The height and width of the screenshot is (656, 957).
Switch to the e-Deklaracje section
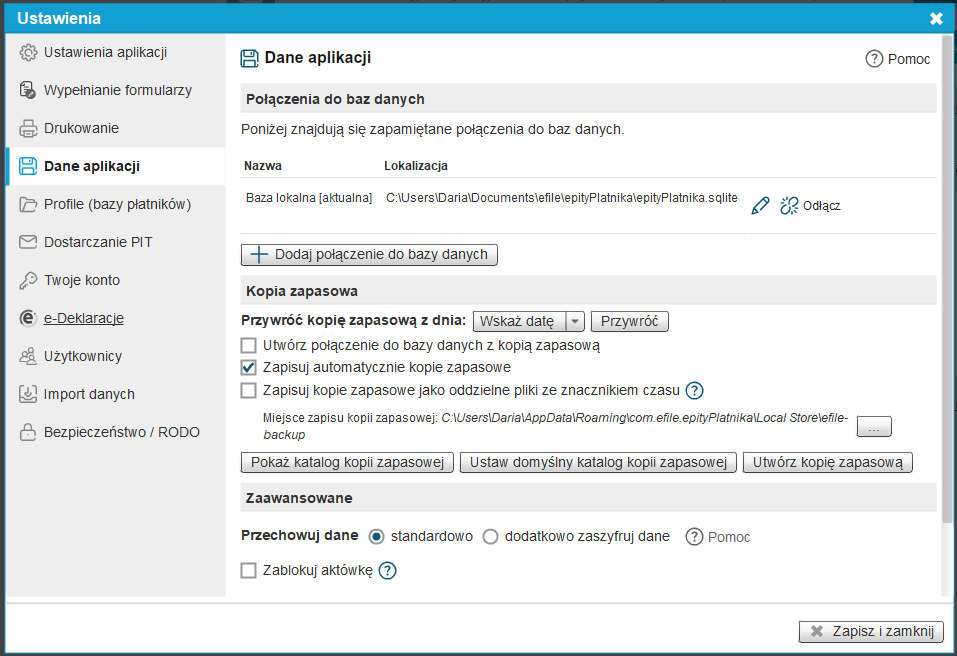click(84, 318)
